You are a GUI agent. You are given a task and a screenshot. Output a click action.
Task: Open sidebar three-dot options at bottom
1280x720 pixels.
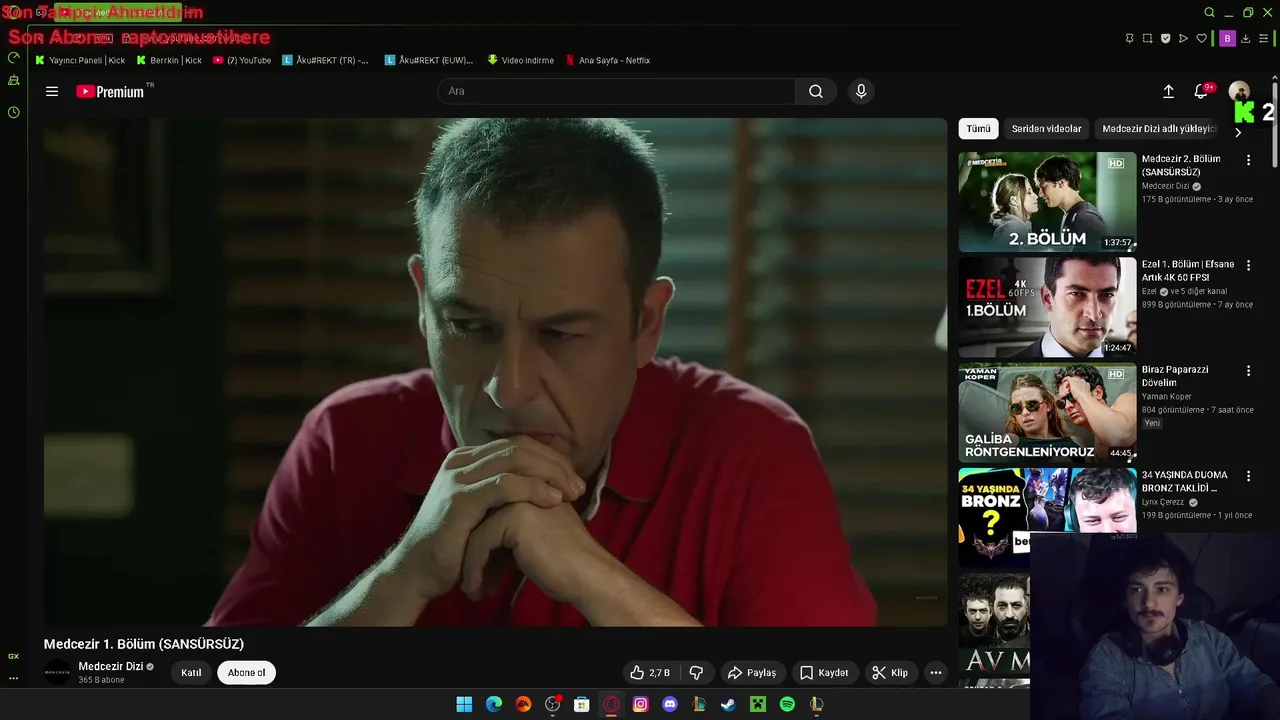coord(13,677)
